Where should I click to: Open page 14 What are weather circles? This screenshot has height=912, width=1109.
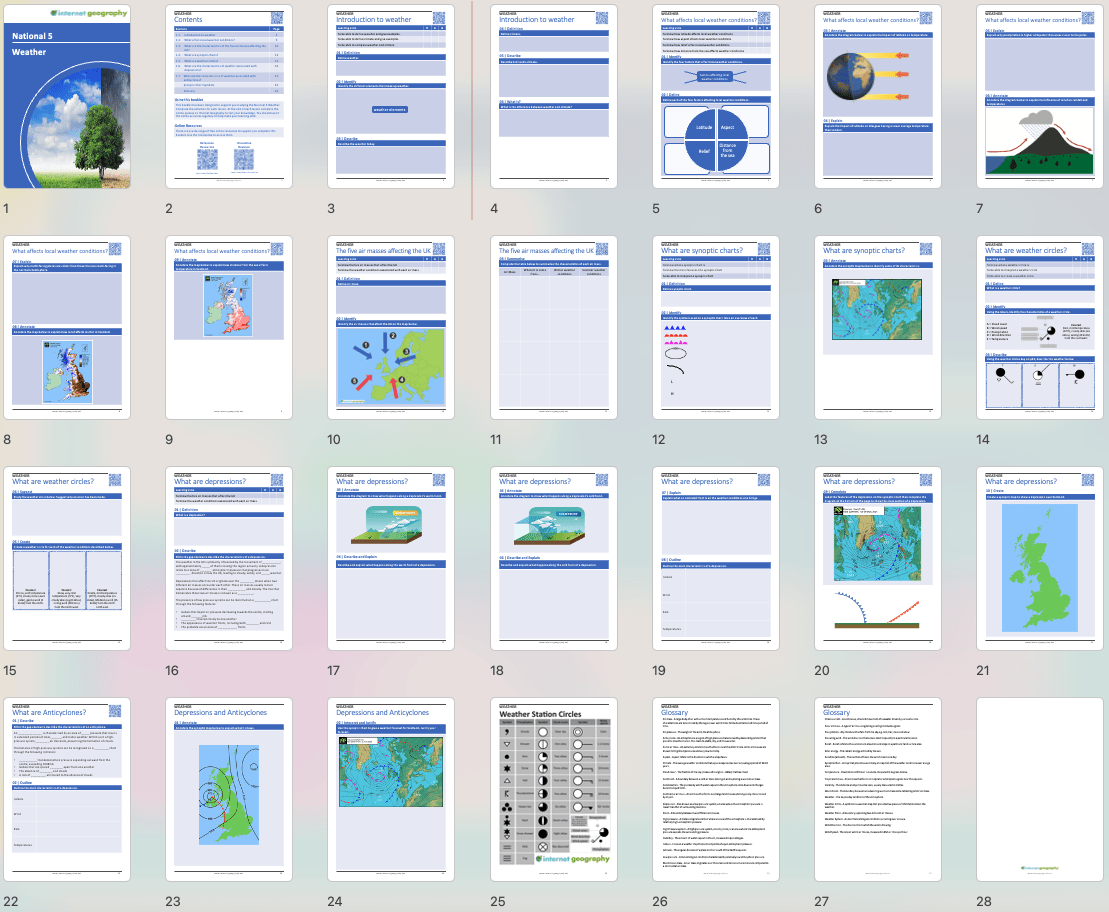(1039, 326)
